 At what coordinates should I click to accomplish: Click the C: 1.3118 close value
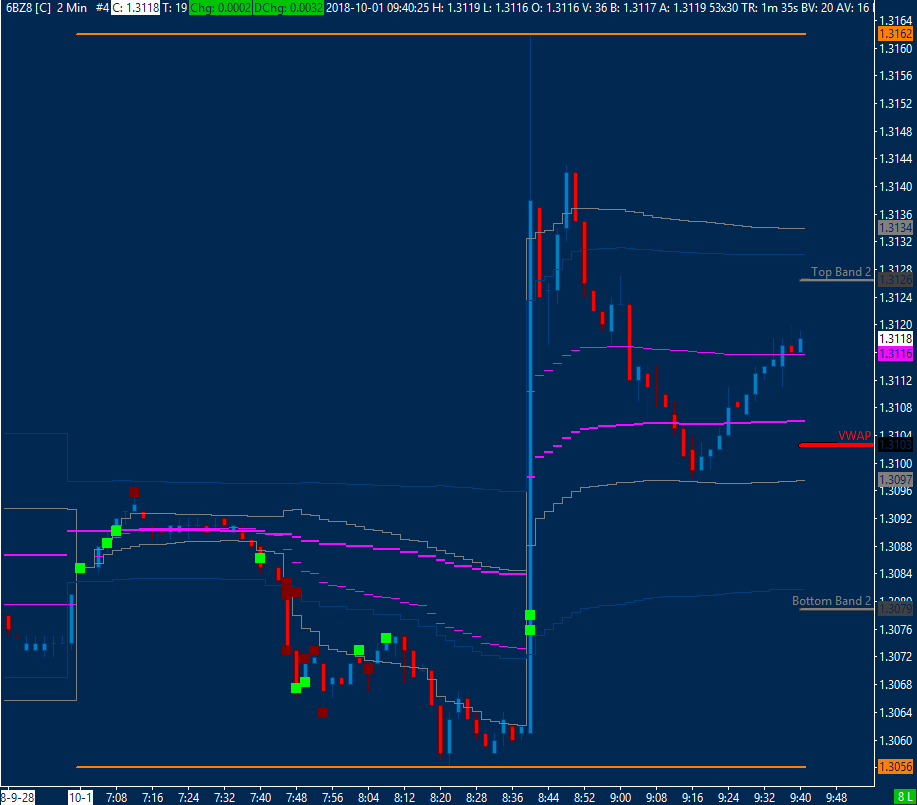tap(136, 8)
